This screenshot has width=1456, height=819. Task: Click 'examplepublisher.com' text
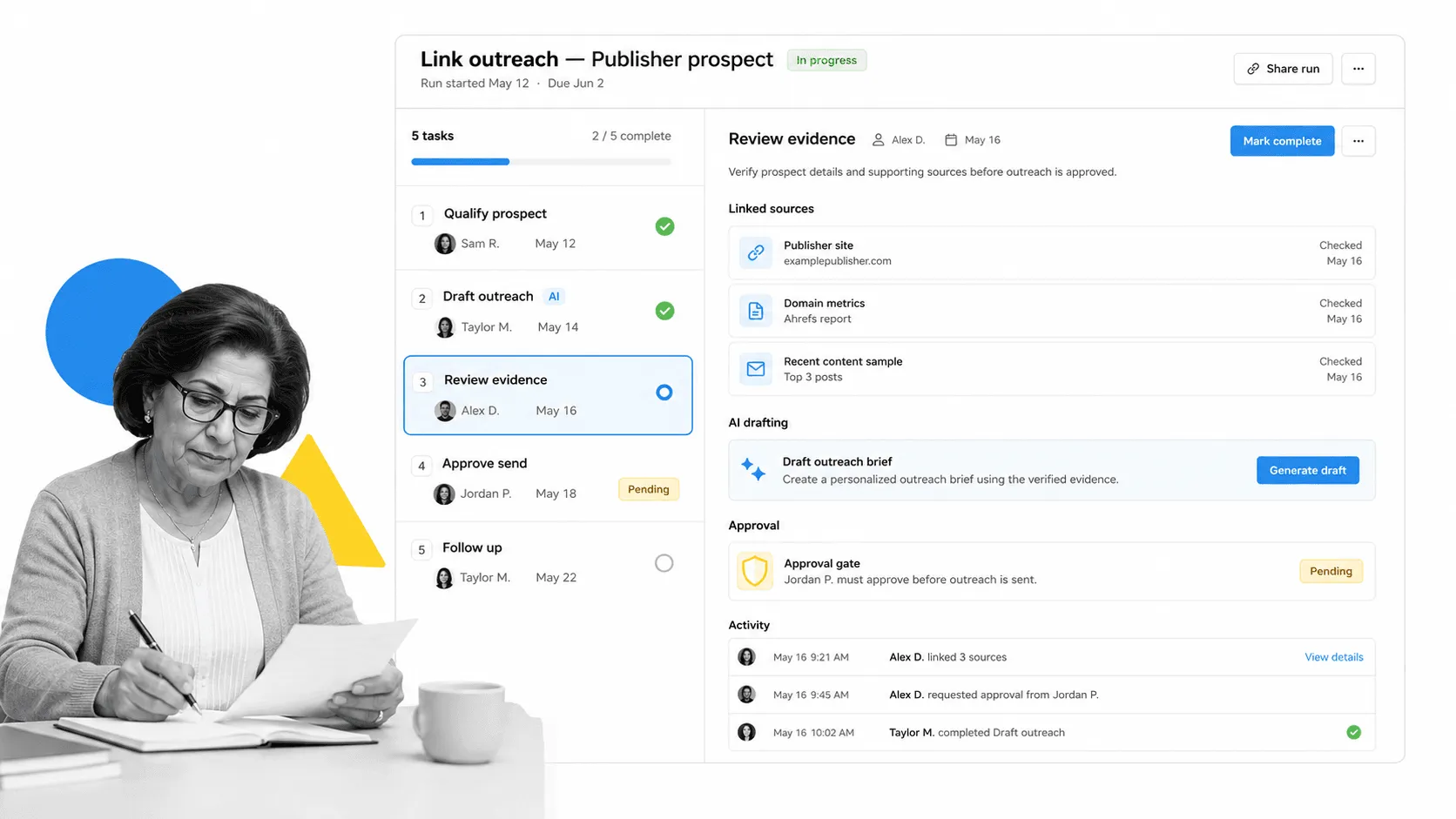(837, 261)
